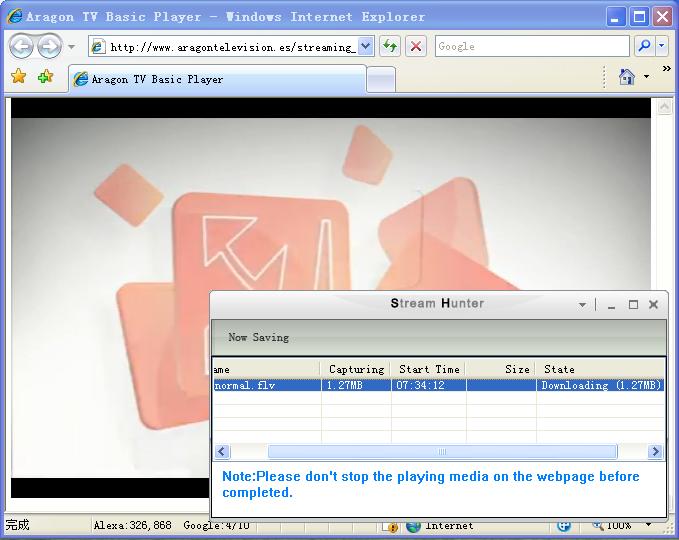Image resolution: width=679 pixels, height=540 pixels.
Task: Expand the Home button dropdown arrow
Action: coord(647,77)
